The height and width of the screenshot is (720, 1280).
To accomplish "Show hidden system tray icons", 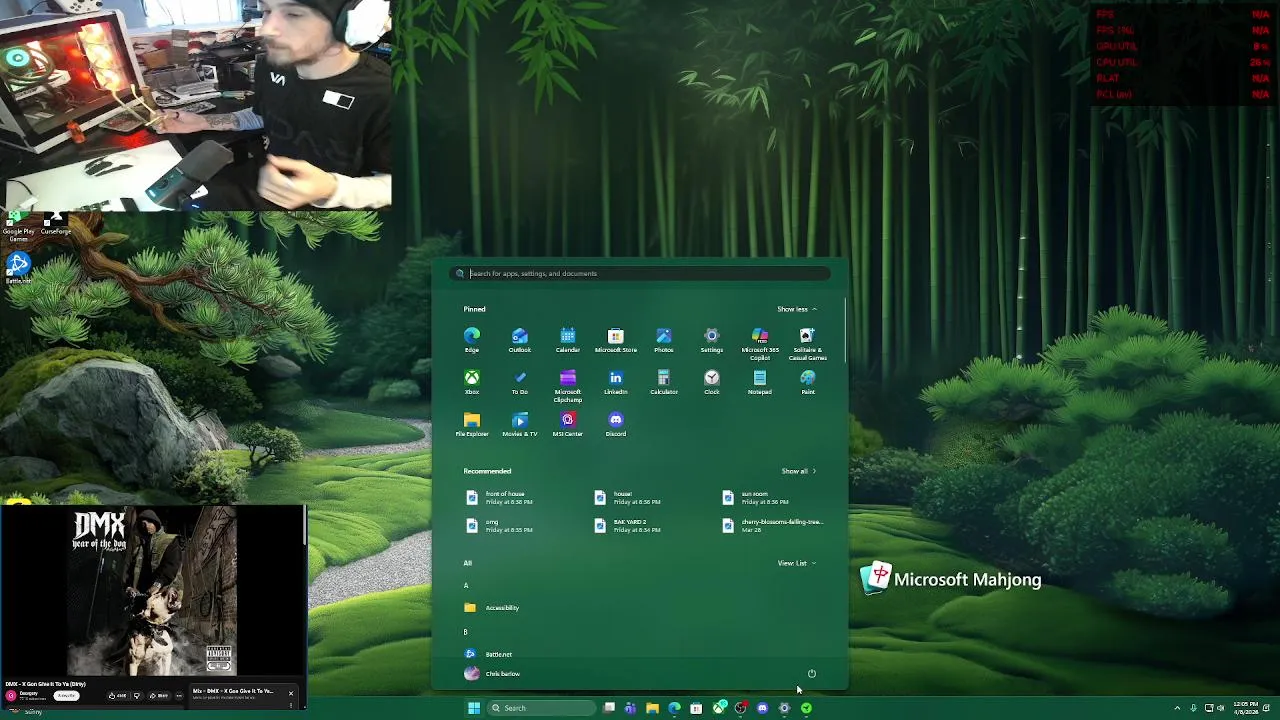I will pyautogui.click(x=1177, y=708).
